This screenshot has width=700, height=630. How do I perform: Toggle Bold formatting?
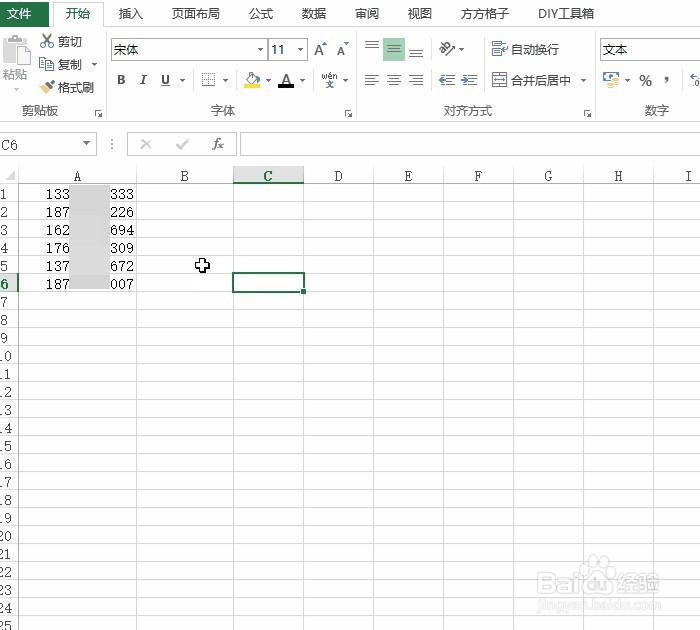pyautogui.click(x=121, y=80)
